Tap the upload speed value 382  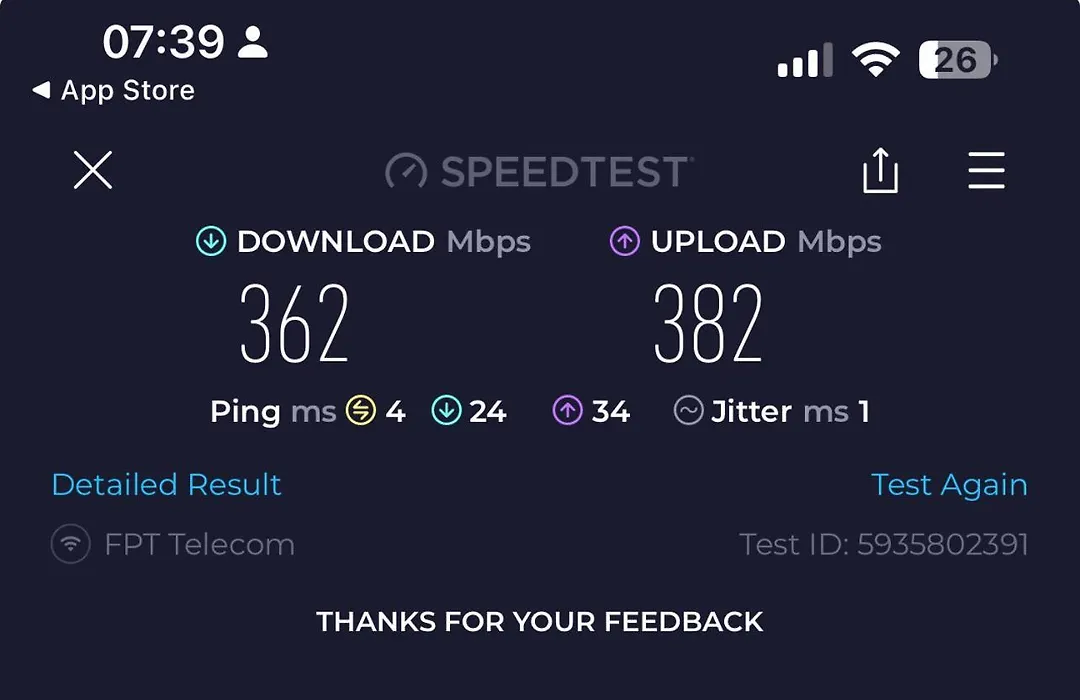click(x=708, y=323)
